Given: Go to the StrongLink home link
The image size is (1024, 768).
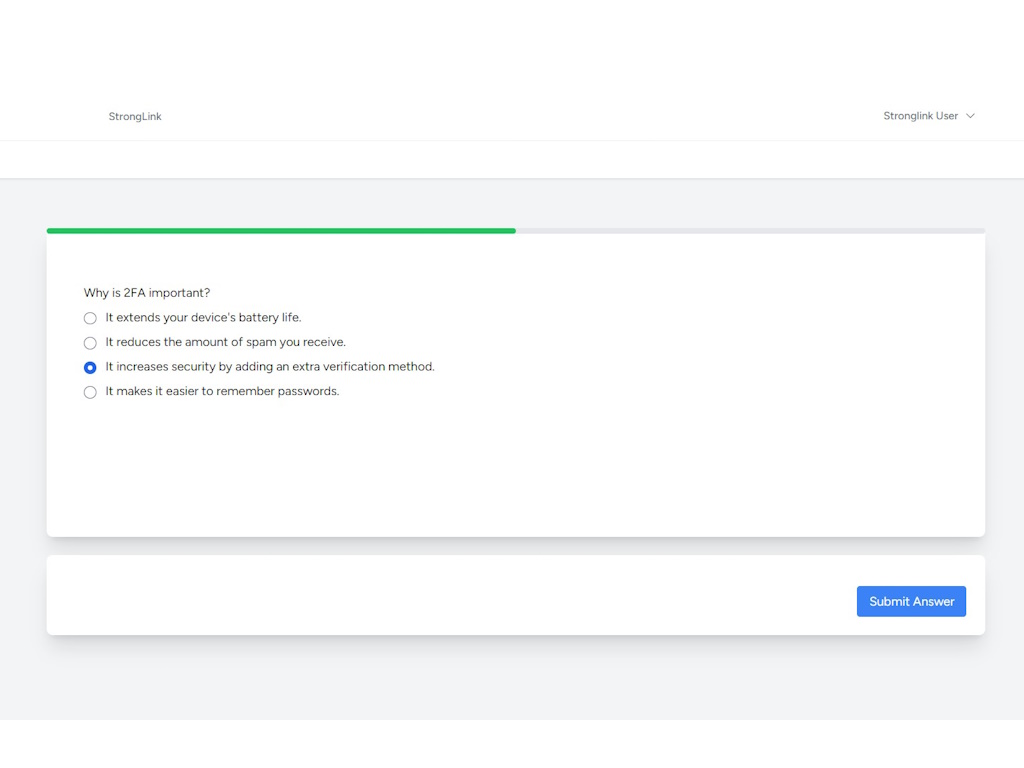Looking at the screenshot, I should click(x=135, y=116).
